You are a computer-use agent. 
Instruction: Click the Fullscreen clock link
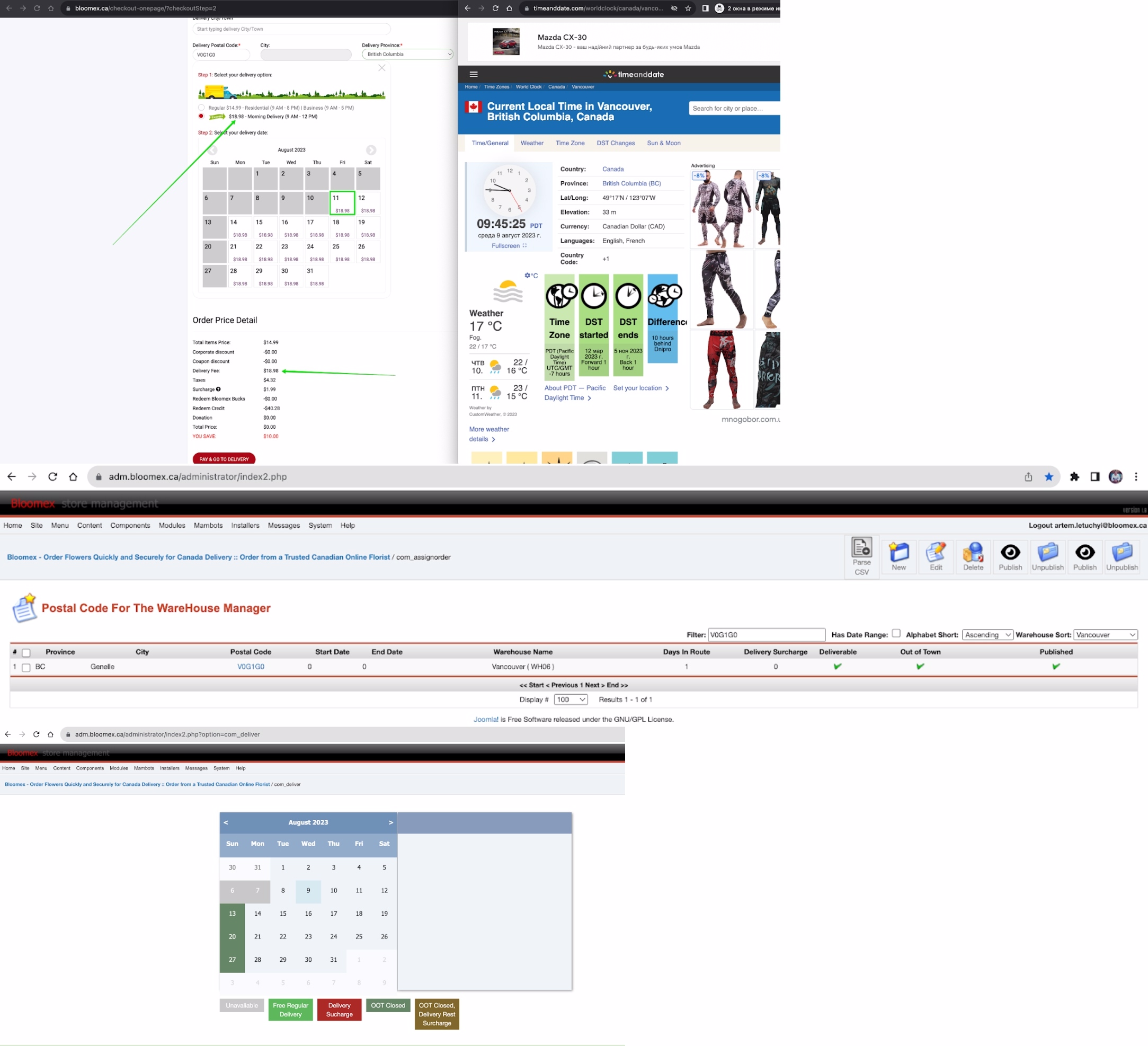509,245
